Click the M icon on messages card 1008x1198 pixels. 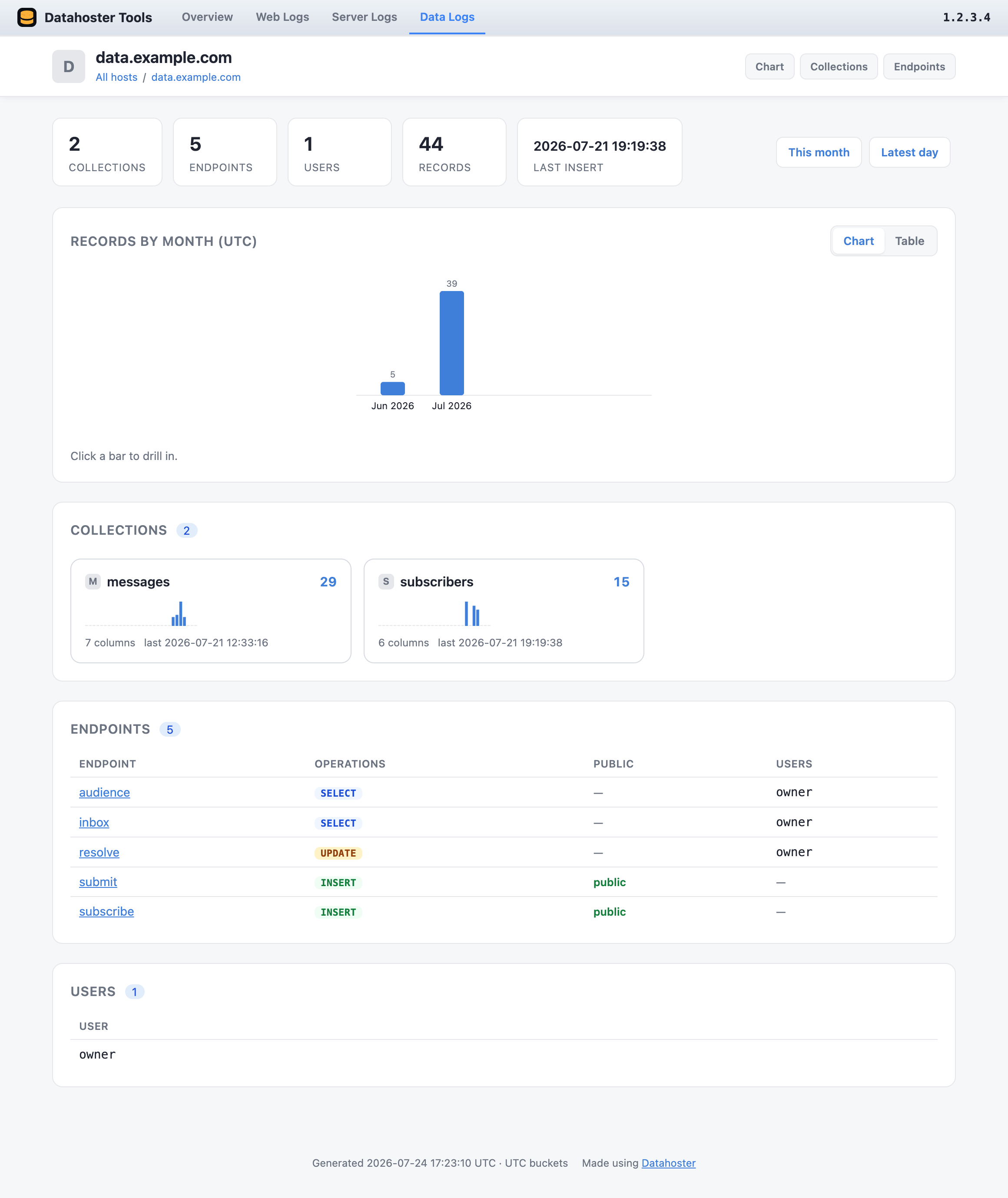[93, 582]
